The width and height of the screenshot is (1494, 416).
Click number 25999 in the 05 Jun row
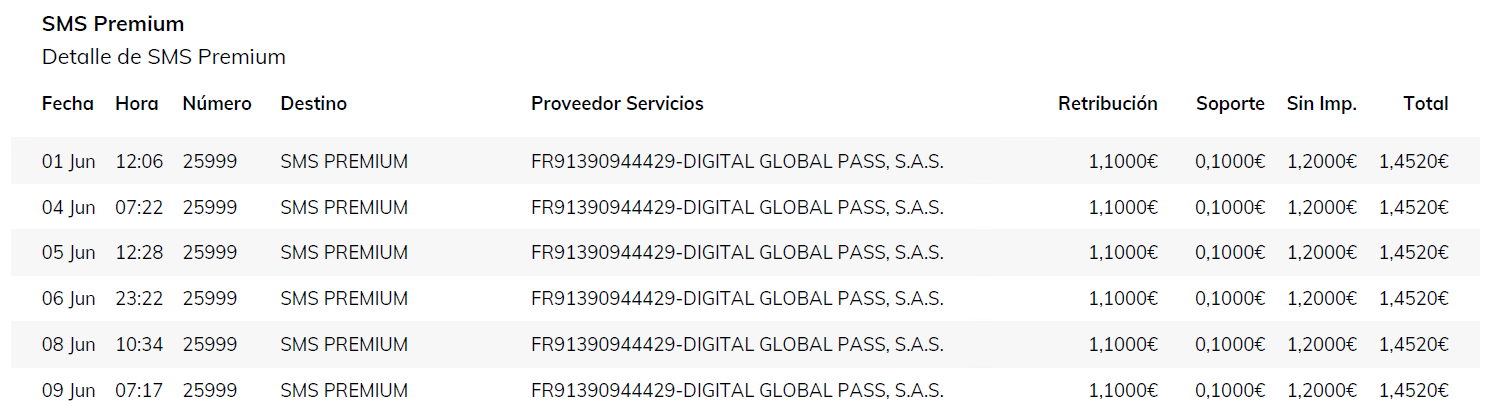(x=210, y=253)
